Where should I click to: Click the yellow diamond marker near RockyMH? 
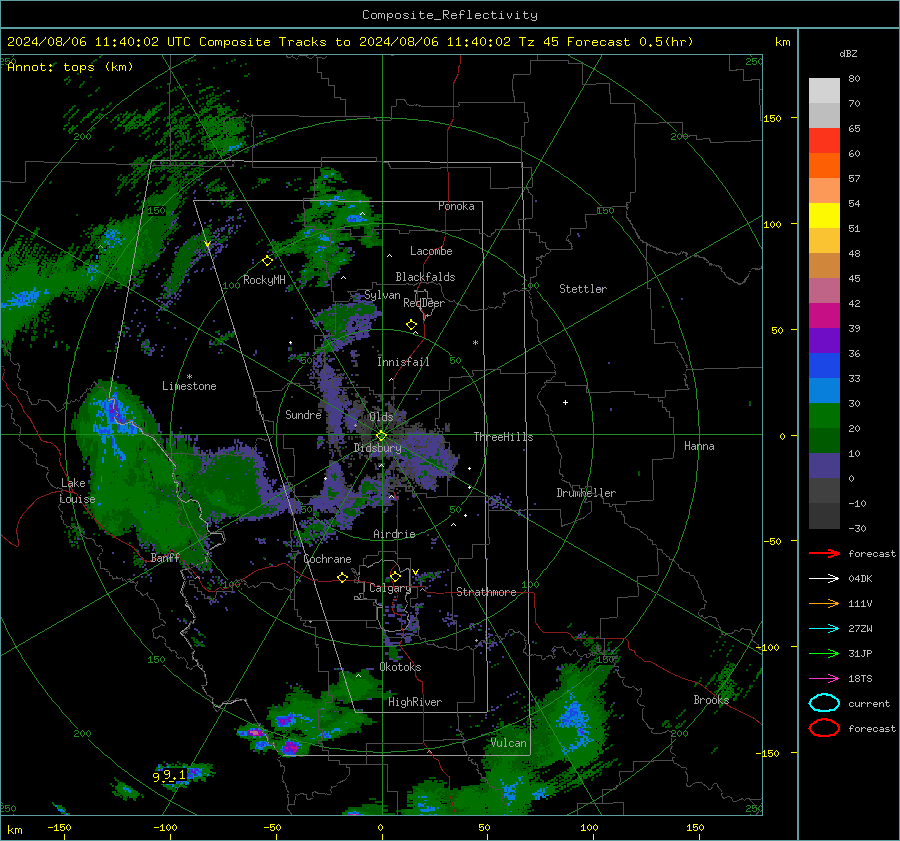point(267,261)
